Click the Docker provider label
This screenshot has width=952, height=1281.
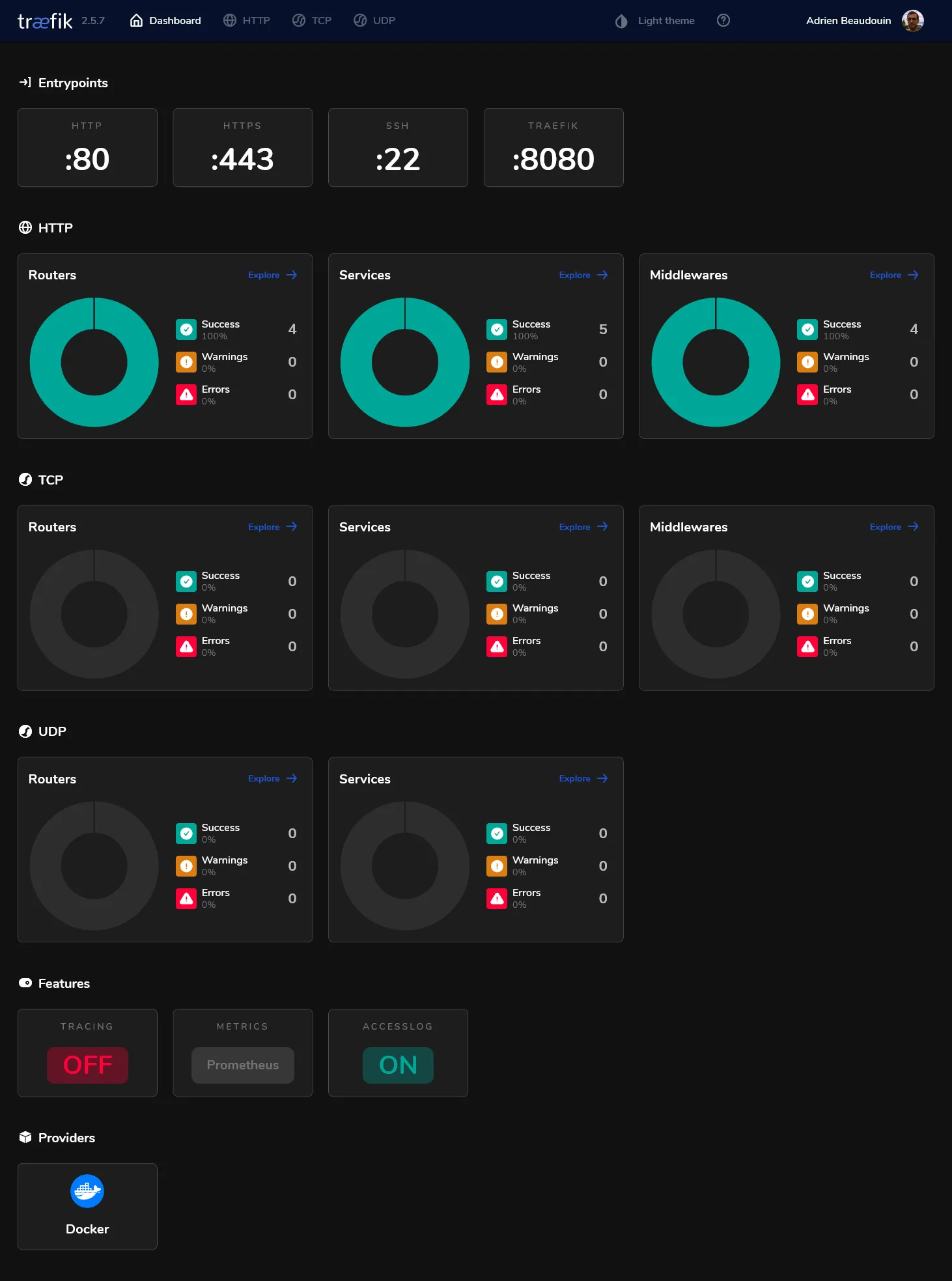pyautogui.click(x=87, y=1229)
